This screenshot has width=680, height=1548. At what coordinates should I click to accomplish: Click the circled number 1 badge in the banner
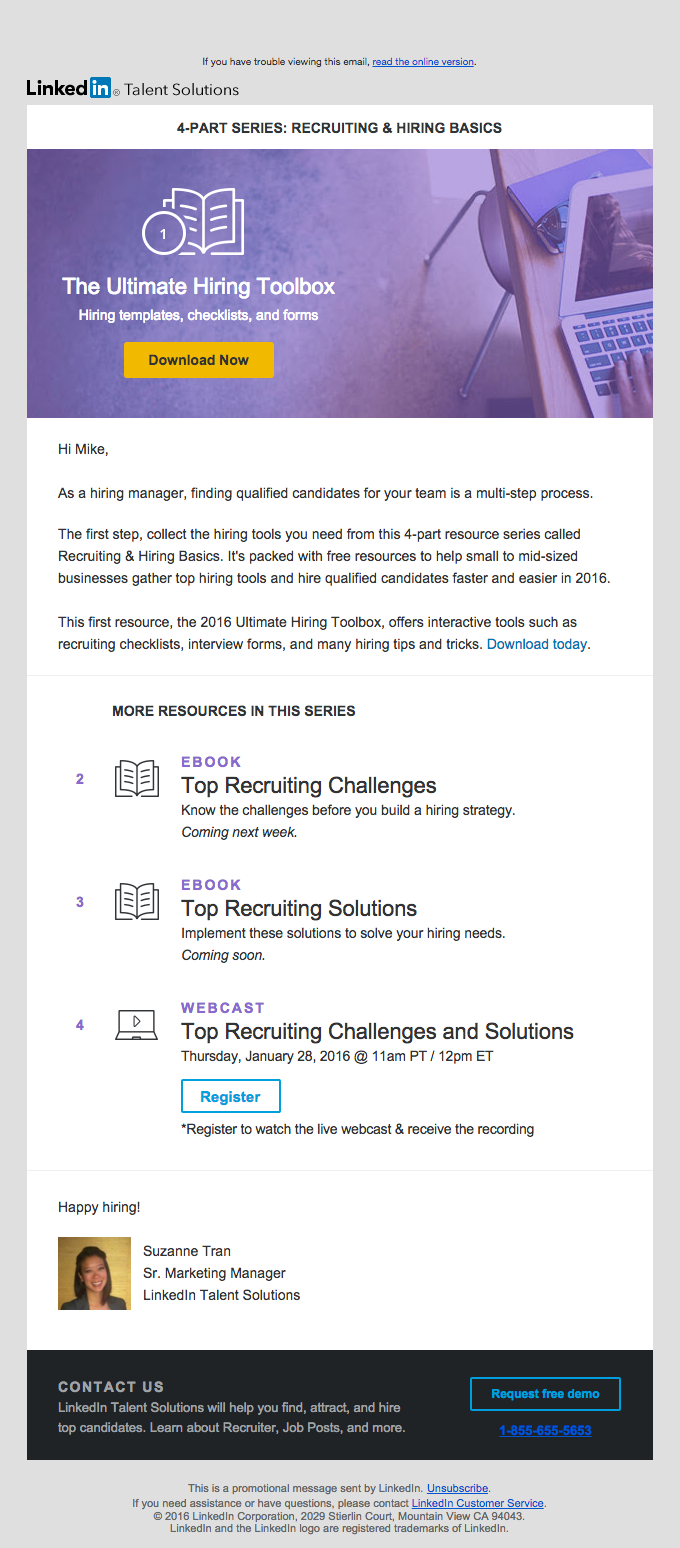(x=163, y=234)
